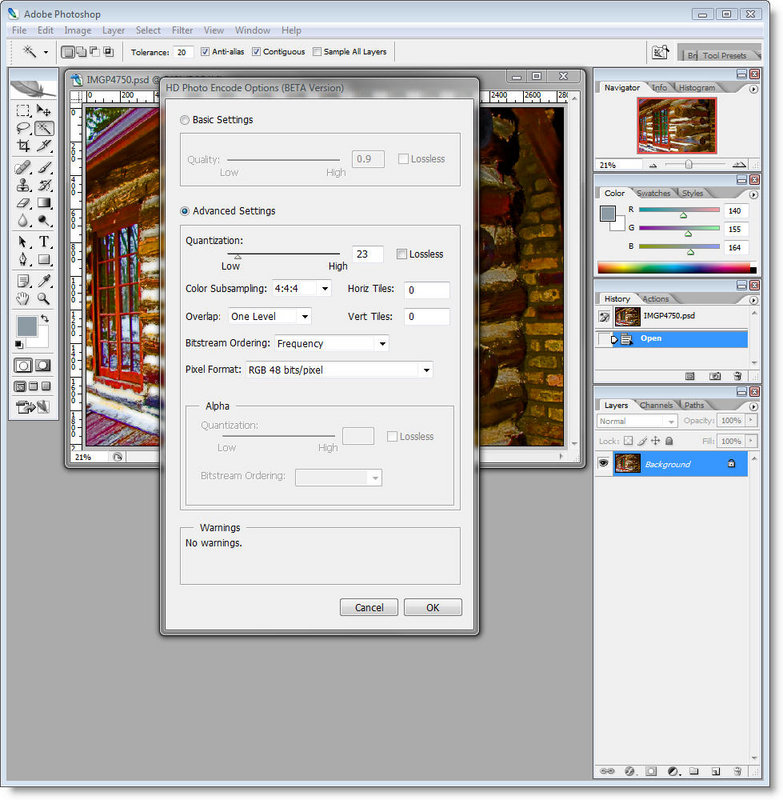The height and width of the screenshot is (800, 783).
Task: Open the Overlap One Level dropdown
Action: tap(305, 316)
